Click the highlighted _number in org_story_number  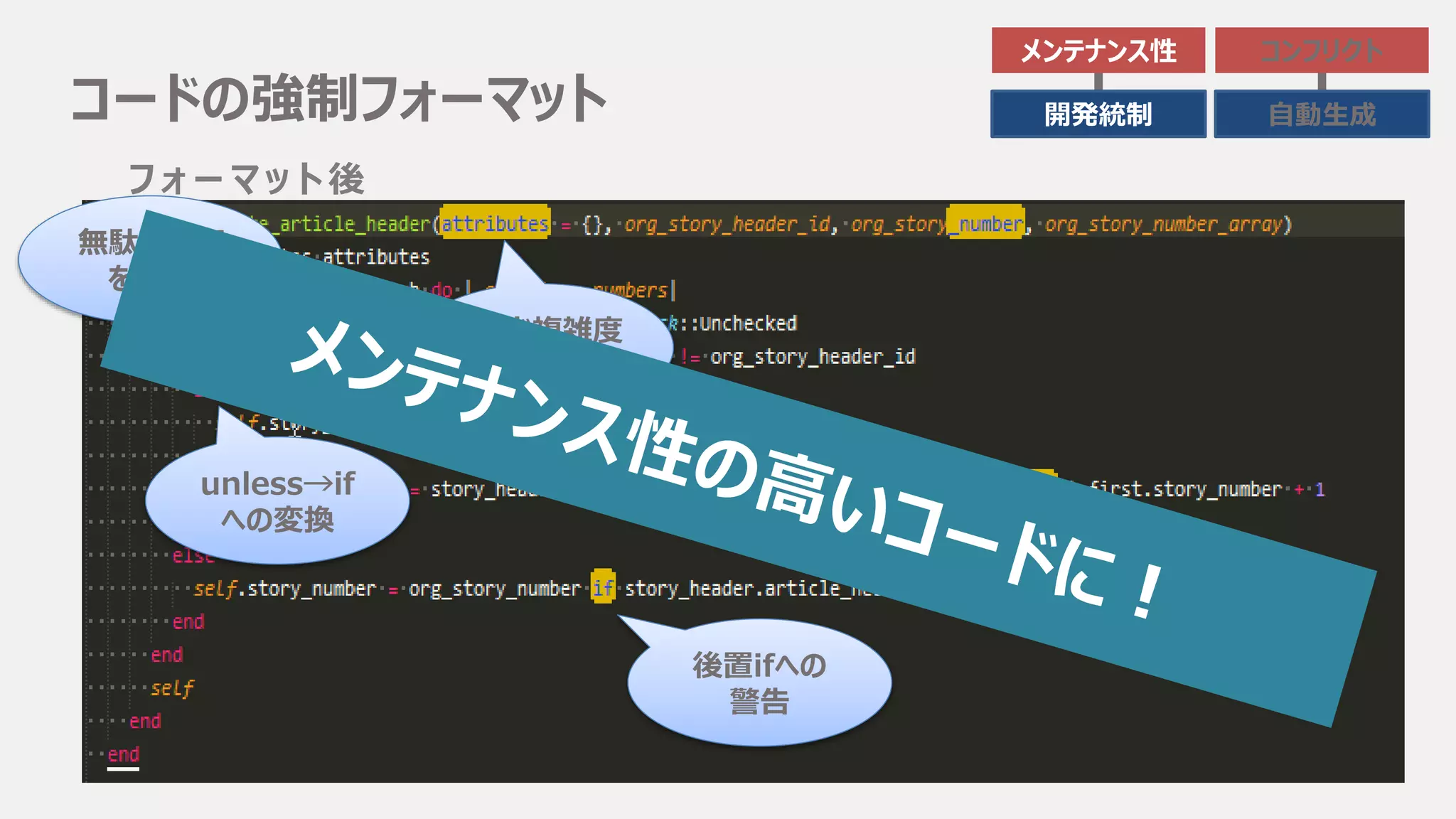click(987, 224)
